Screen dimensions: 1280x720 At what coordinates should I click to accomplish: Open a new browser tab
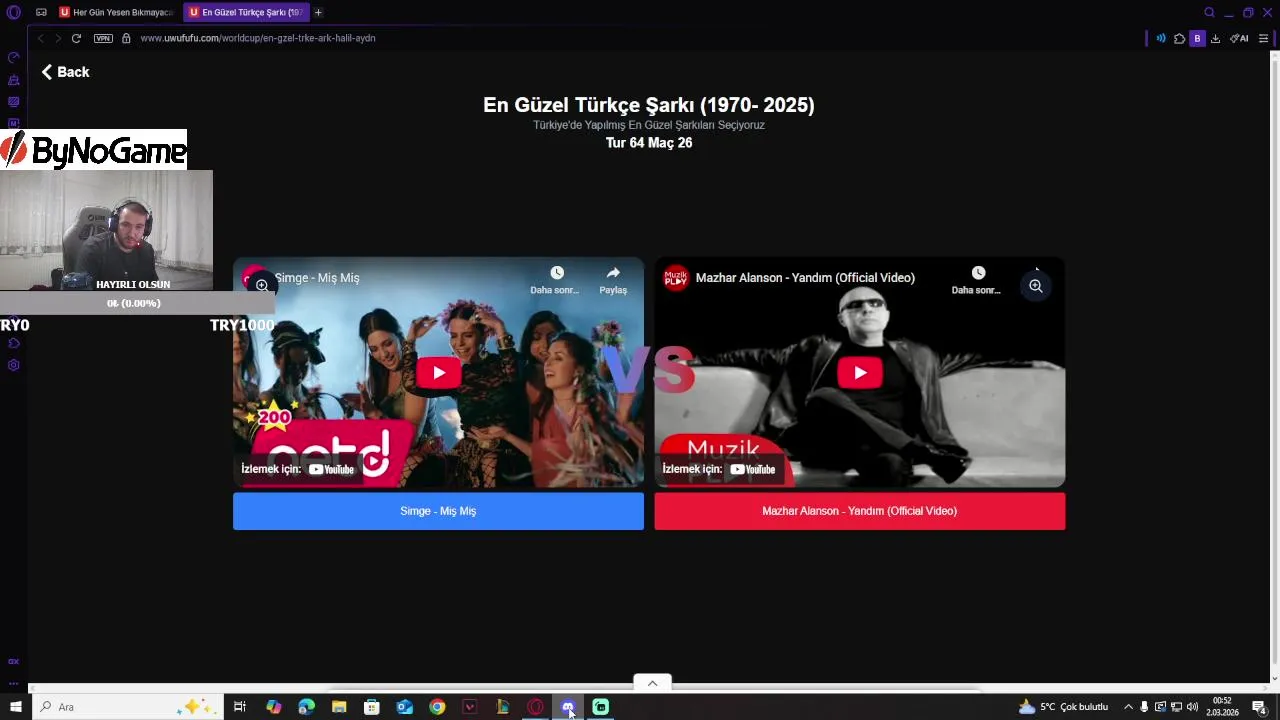pyautogui.click(x=318, y=13)
